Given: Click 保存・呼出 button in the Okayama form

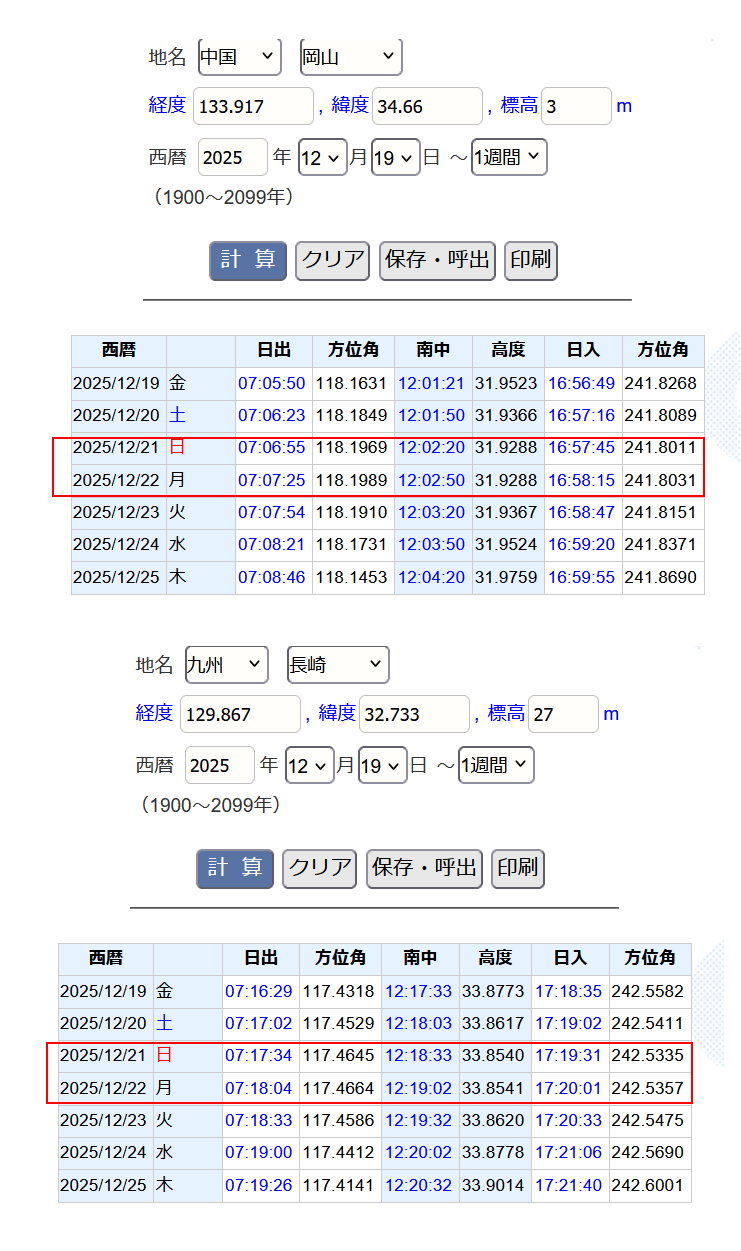Looking at the screenshot, I should pyautogui.click(x=437, y=260).
